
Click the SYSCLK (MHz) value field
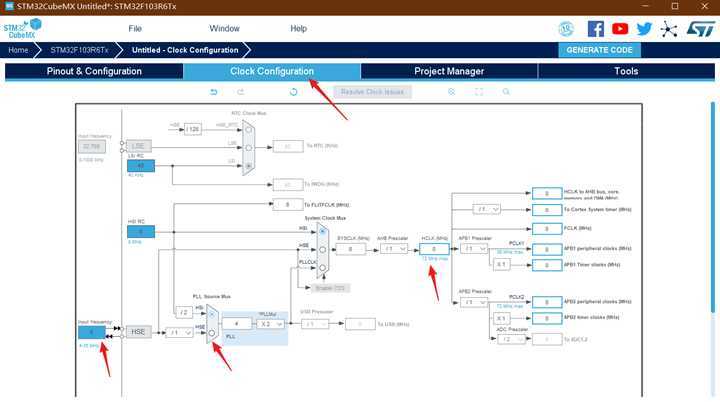pyautogui.click(x=351, y=249)
